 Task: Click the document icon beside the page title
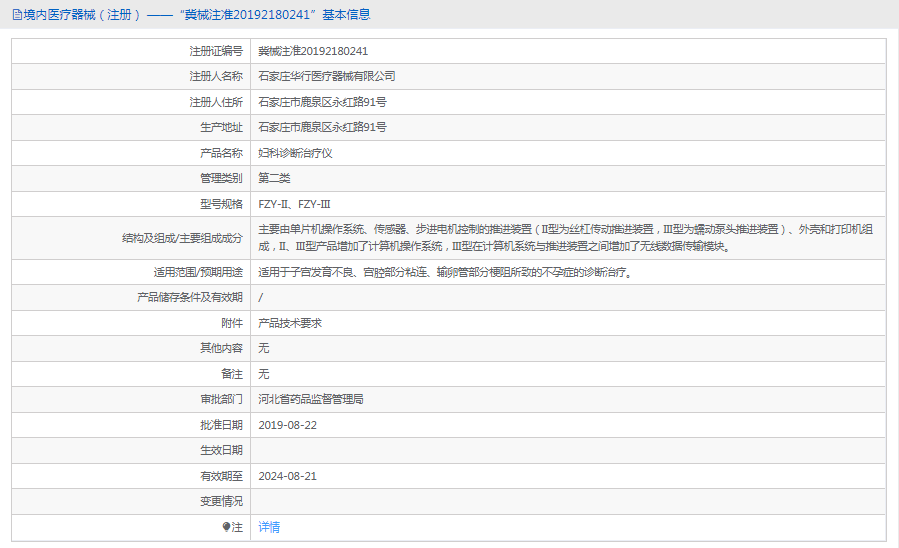17,14
